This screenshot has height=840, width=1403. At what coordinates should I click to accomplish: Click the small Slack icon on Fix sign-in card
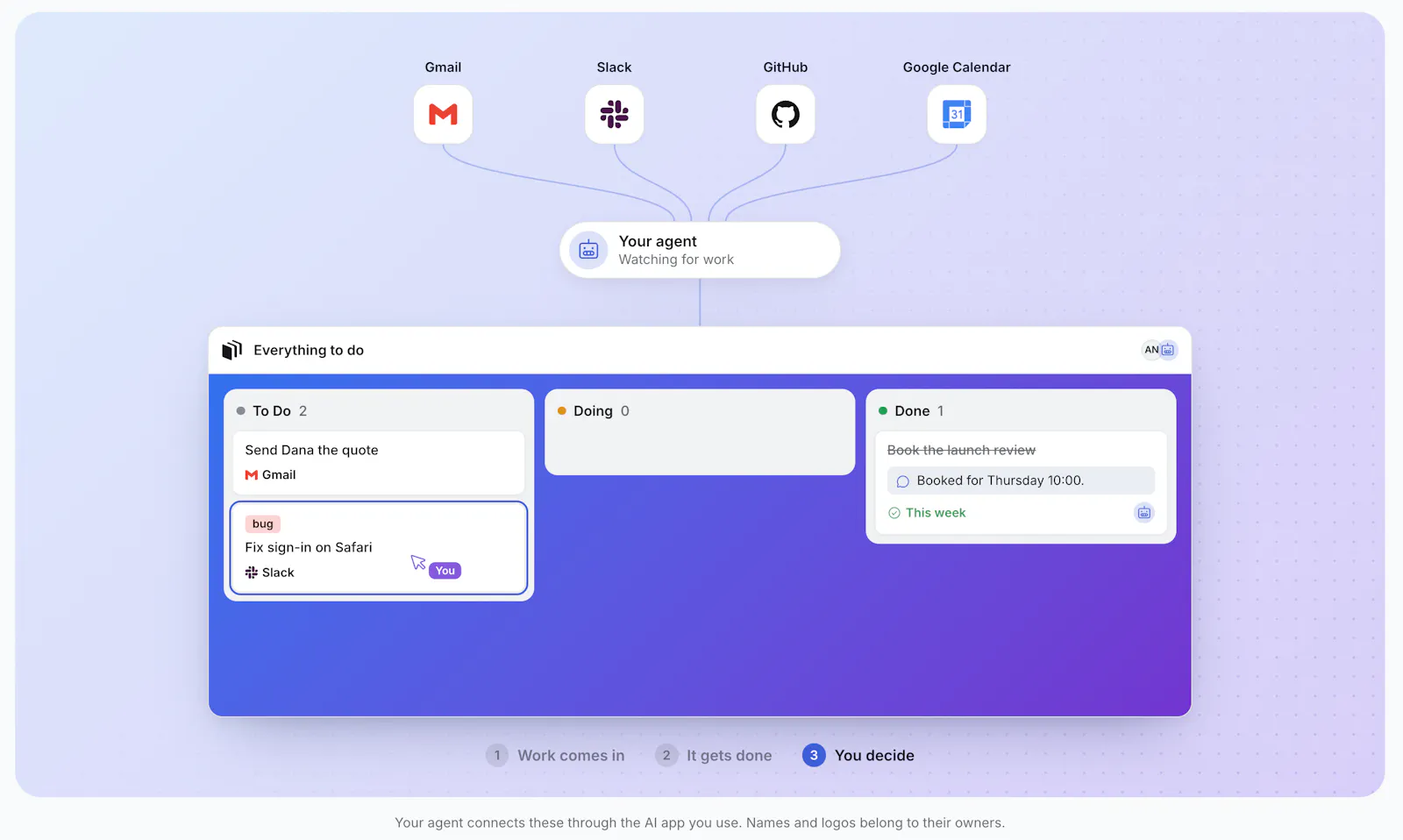click(x=252, y=573)
